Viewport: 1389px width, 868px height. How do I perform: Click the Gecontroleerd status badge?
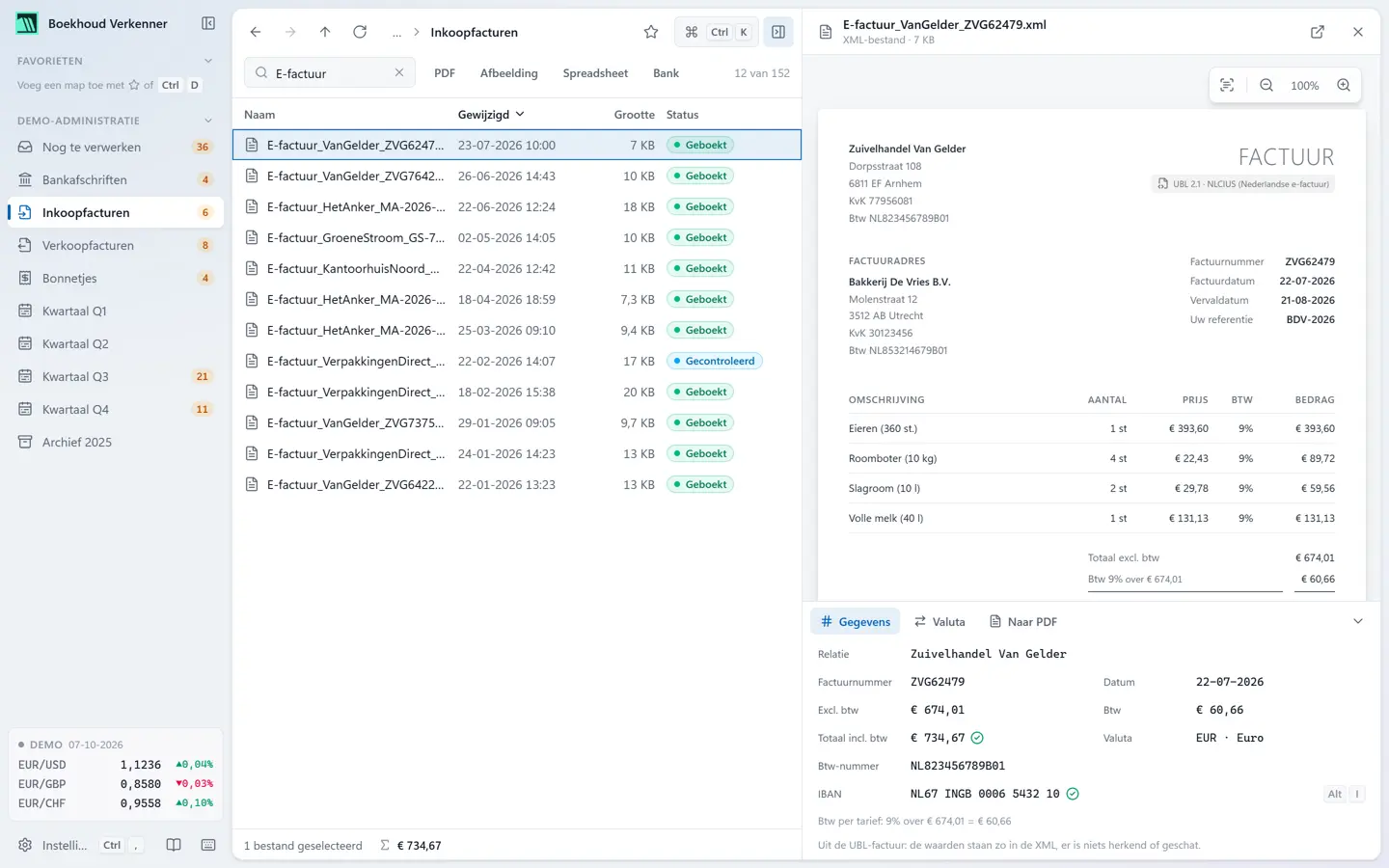pos(714,361)
